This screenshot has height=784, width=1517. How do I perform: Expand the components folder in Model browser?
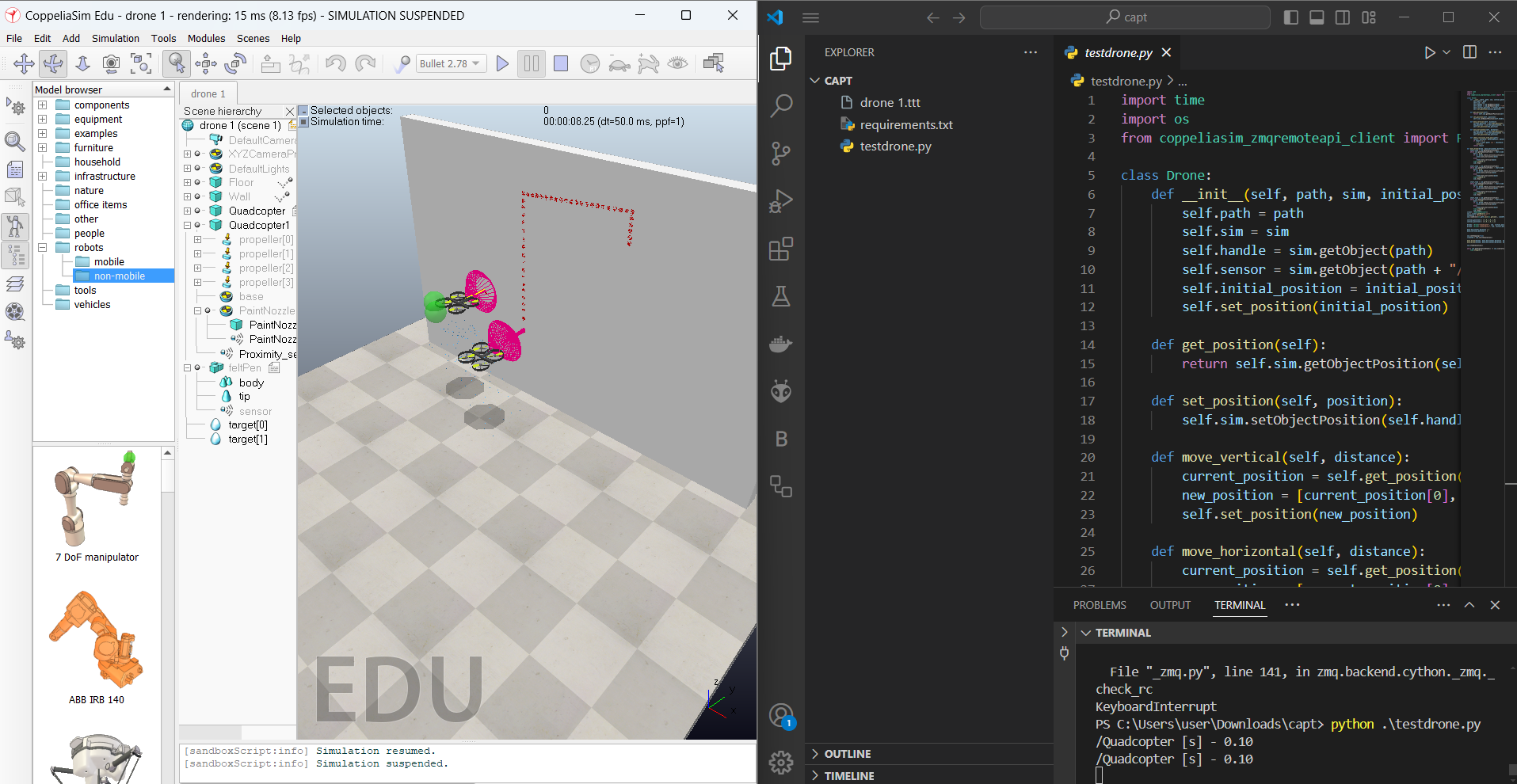tap(43, 105)
